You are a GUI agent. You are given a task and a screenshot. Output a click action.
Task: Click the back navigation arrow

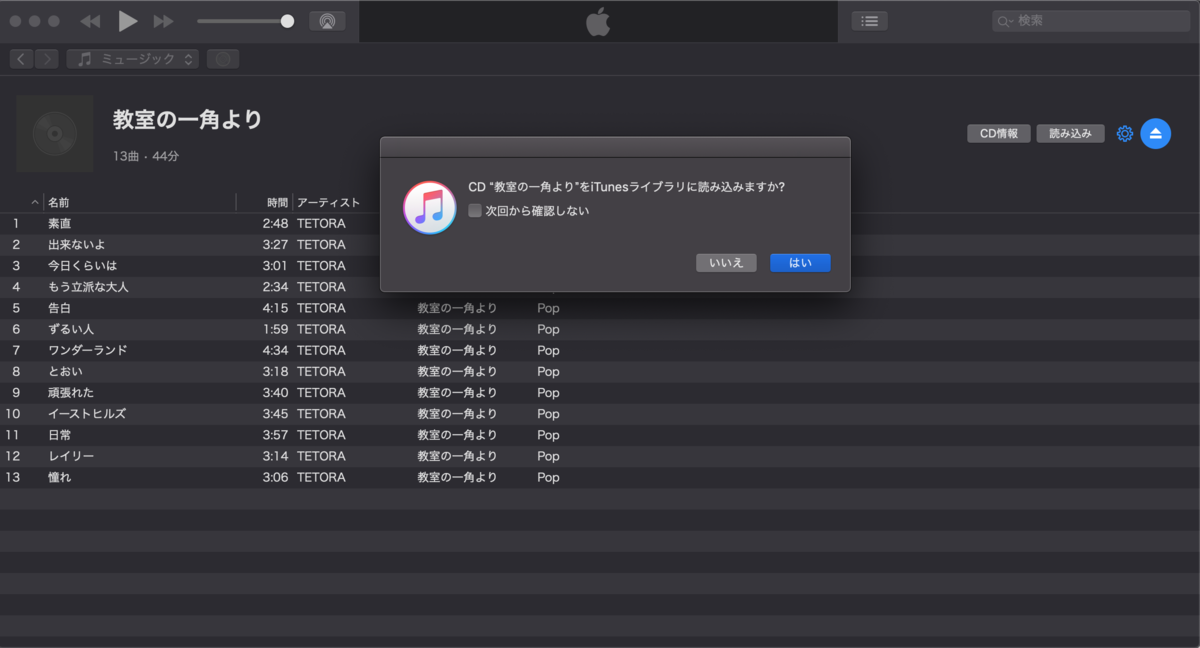[20, 58]
